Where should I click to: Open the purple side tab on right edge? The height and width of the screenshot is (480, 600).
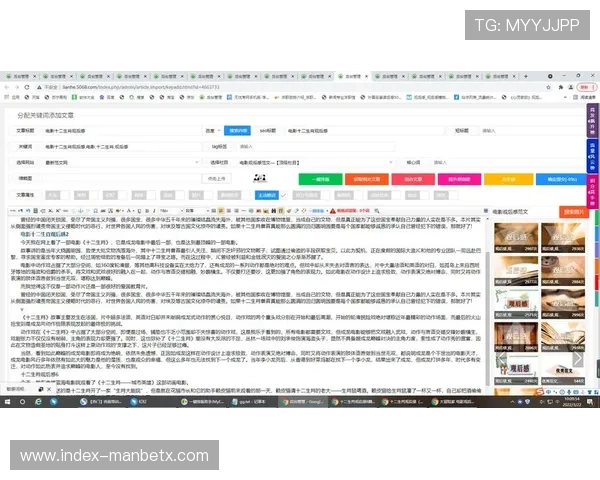pyautogui.click(x=592, y=121)
